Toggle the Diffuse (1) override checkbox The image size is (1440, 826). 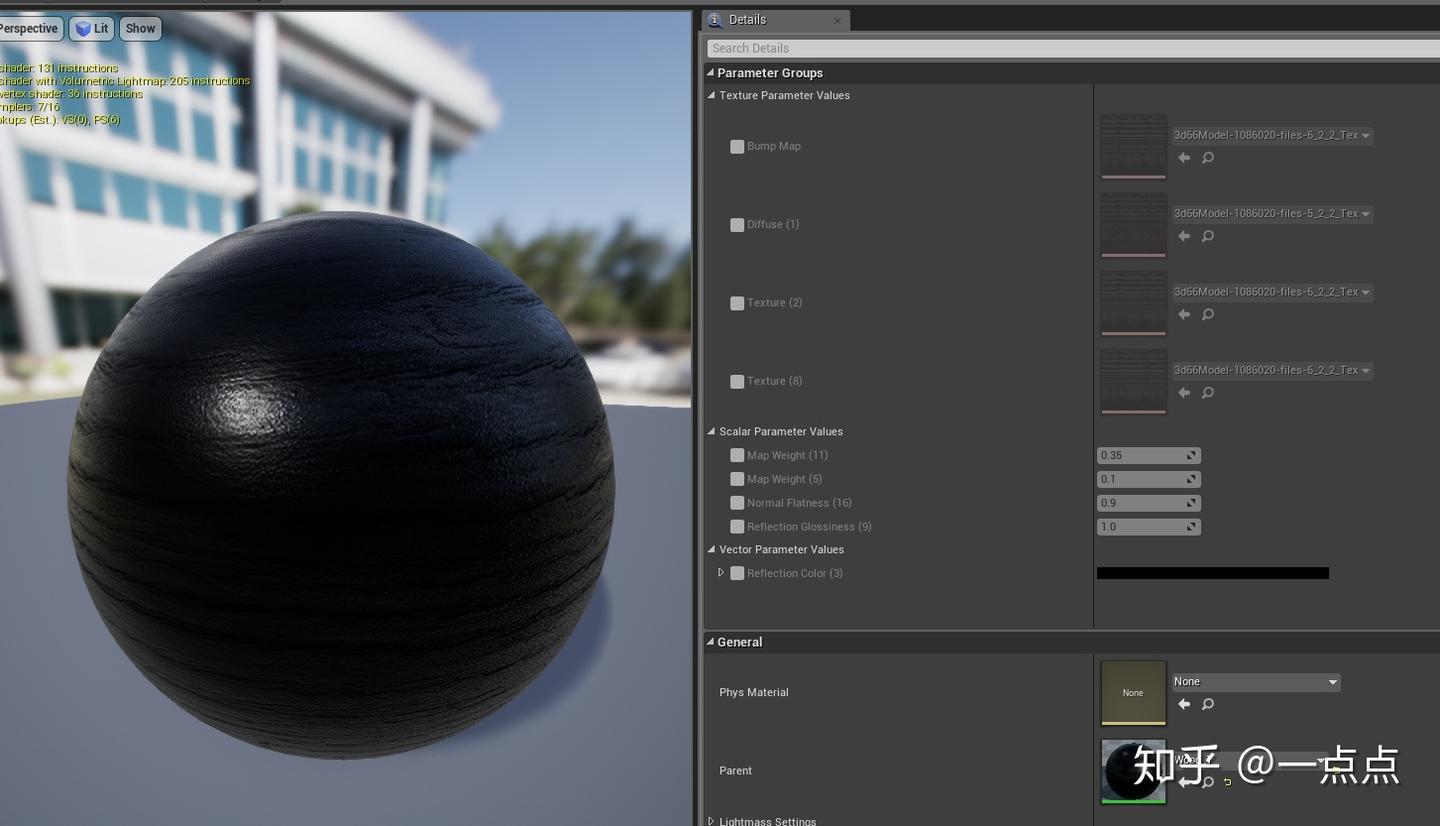(737, 224)
